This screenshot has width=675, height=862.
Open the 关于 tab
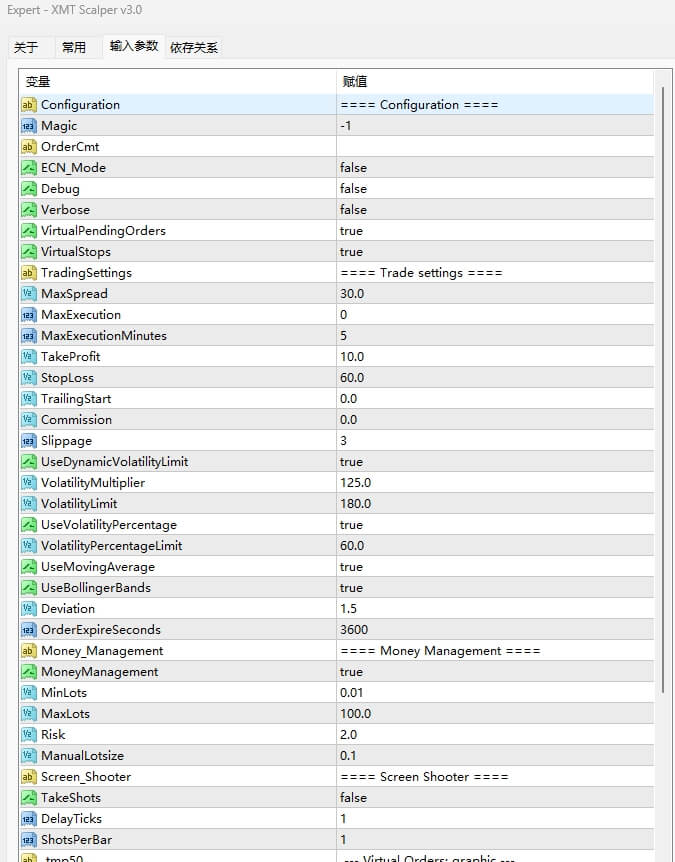(27, 47)
